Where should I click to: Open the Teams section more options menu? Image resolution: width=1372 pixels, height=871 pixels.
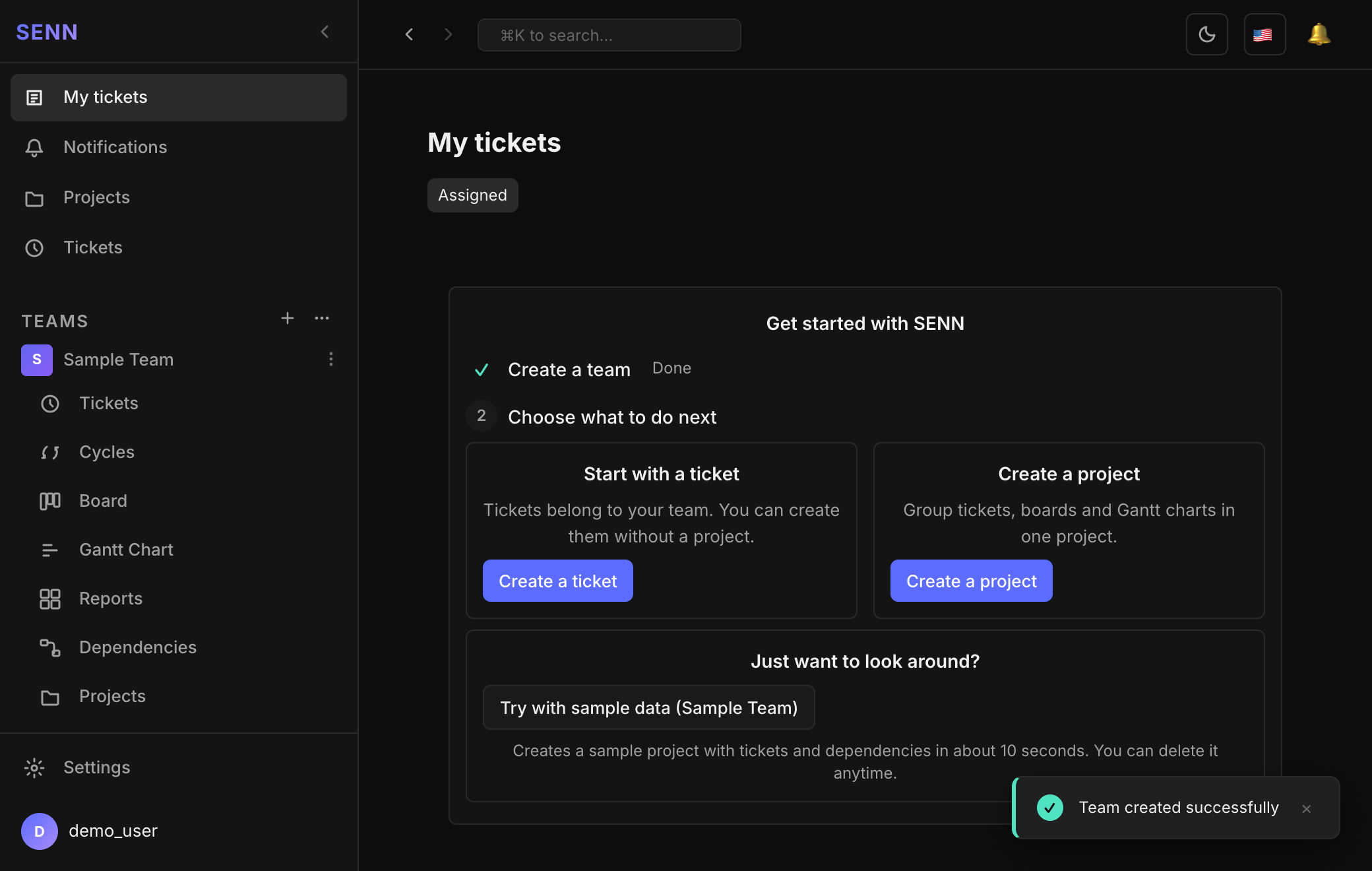click(322, 319)
